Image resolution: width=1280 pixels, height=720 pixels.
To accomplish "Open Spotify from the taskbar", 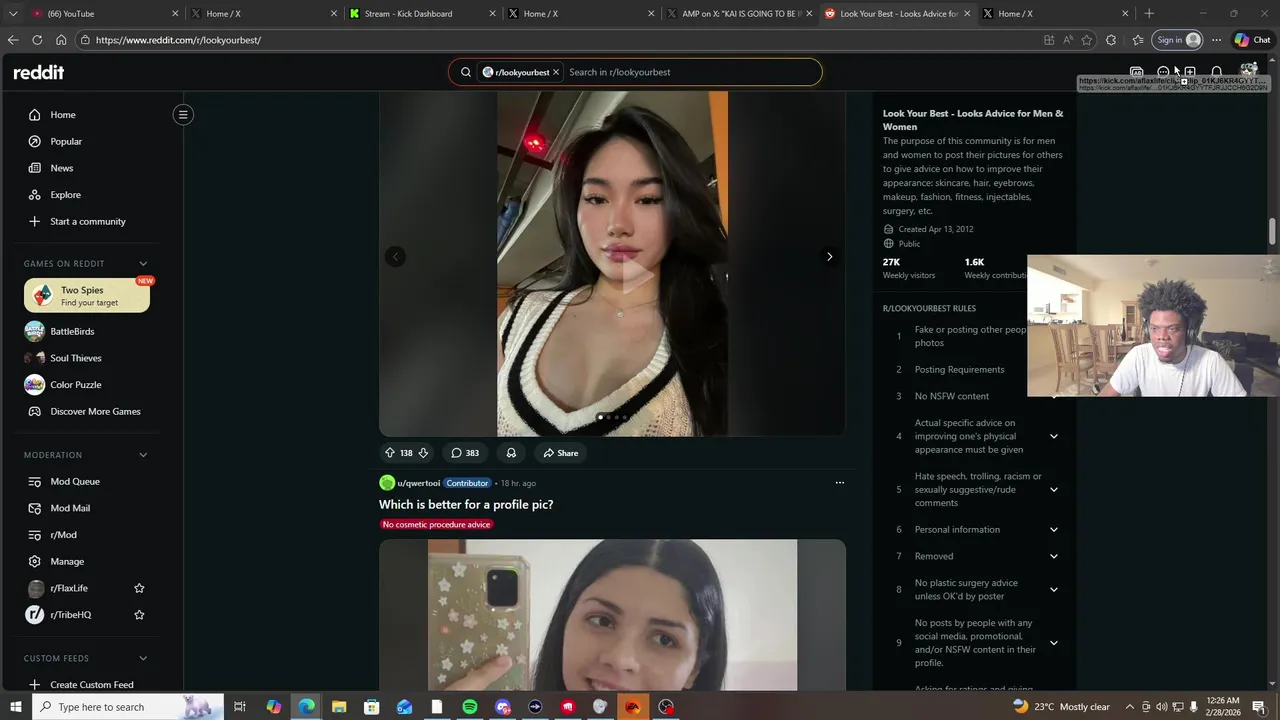I will pos(470,707).
